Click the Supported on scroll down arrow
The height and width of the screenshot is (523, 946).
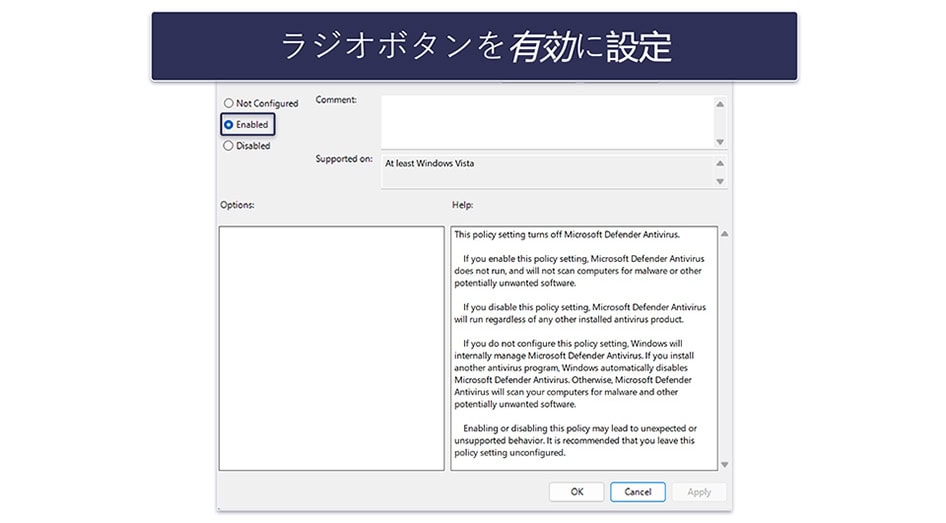(720, 181)
